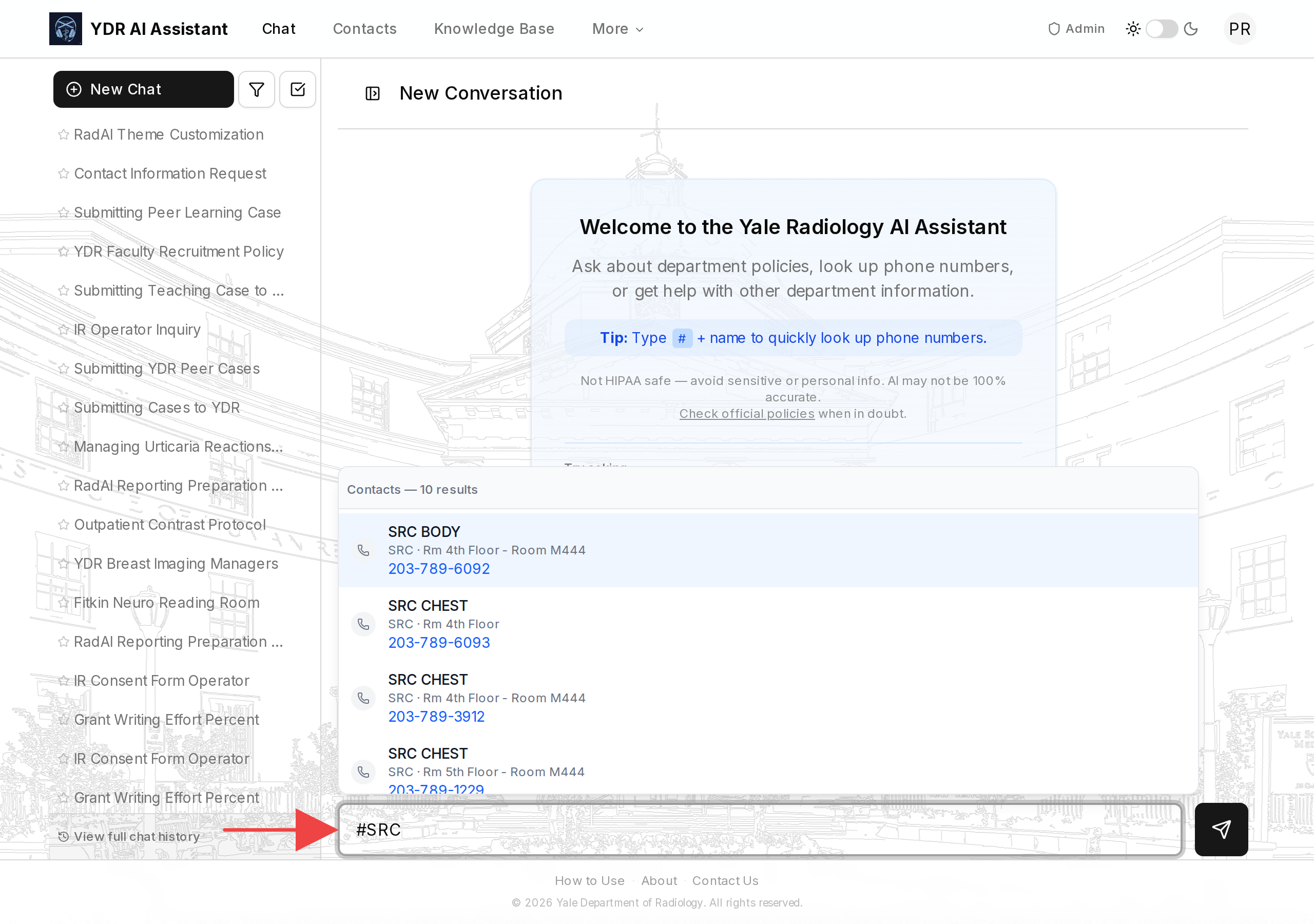Open the chat filter funnel icon
This screenshot has width=1314, height=924.
(257, 89)
